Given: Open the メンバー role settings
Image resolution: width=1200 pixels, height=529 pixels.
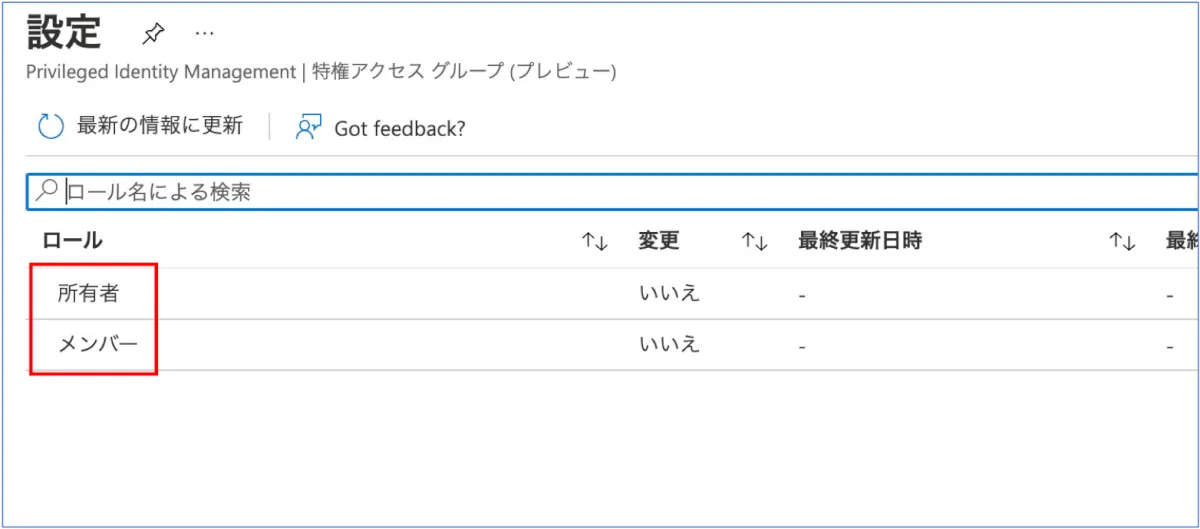Looking at the screenshot, I should pos(98,345).
